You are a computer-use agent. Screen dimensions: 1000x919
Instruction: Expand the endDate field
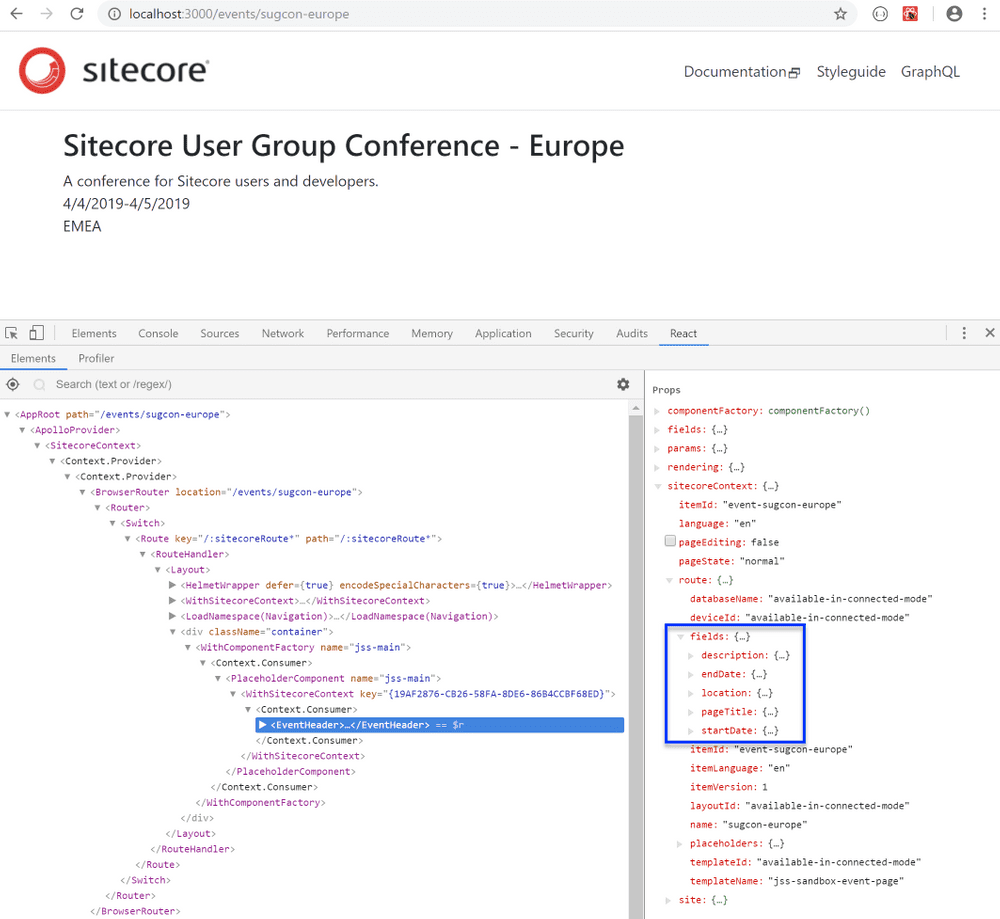(691, 674)
